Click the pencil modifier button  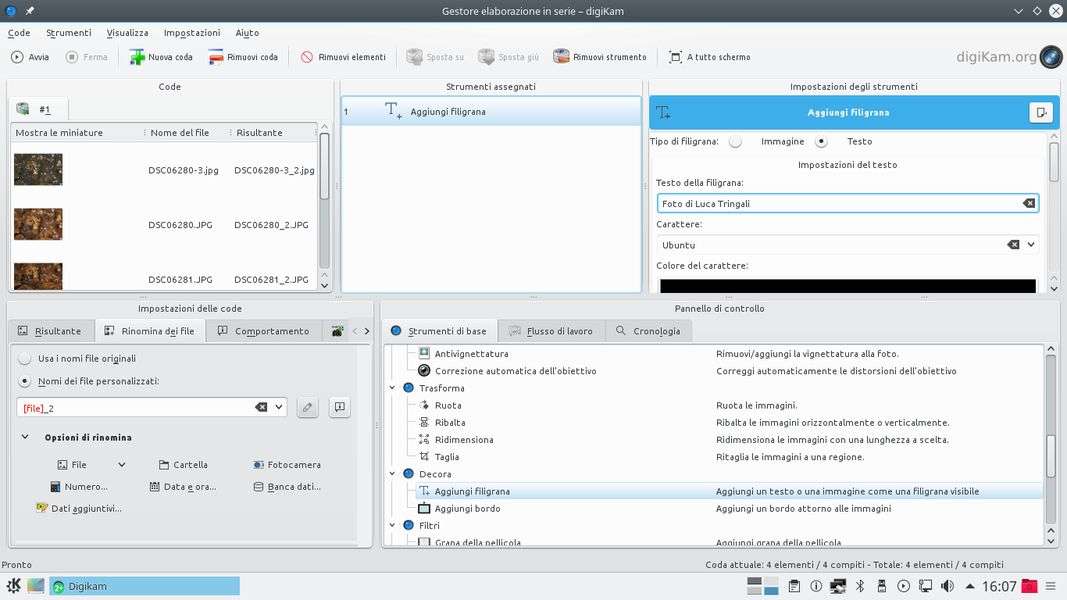coord(308,407)
